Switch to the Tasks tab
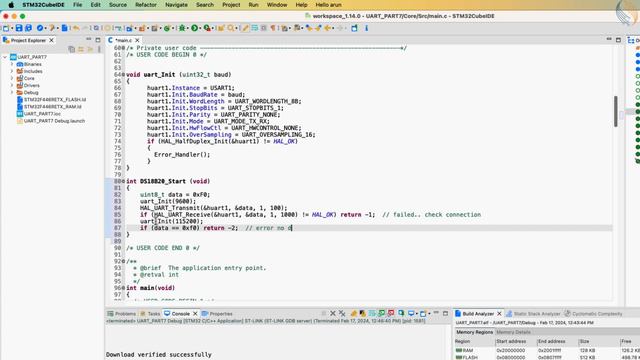Image resolution: width=640 pixels, height=360 pixels. click(150, 313)
